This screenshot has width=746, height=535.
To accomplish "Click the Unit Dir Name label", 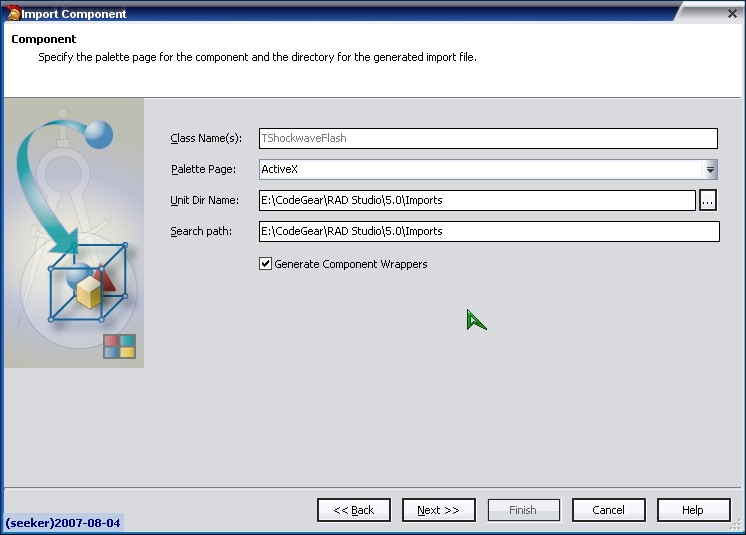I will click(x=205, y=200).
